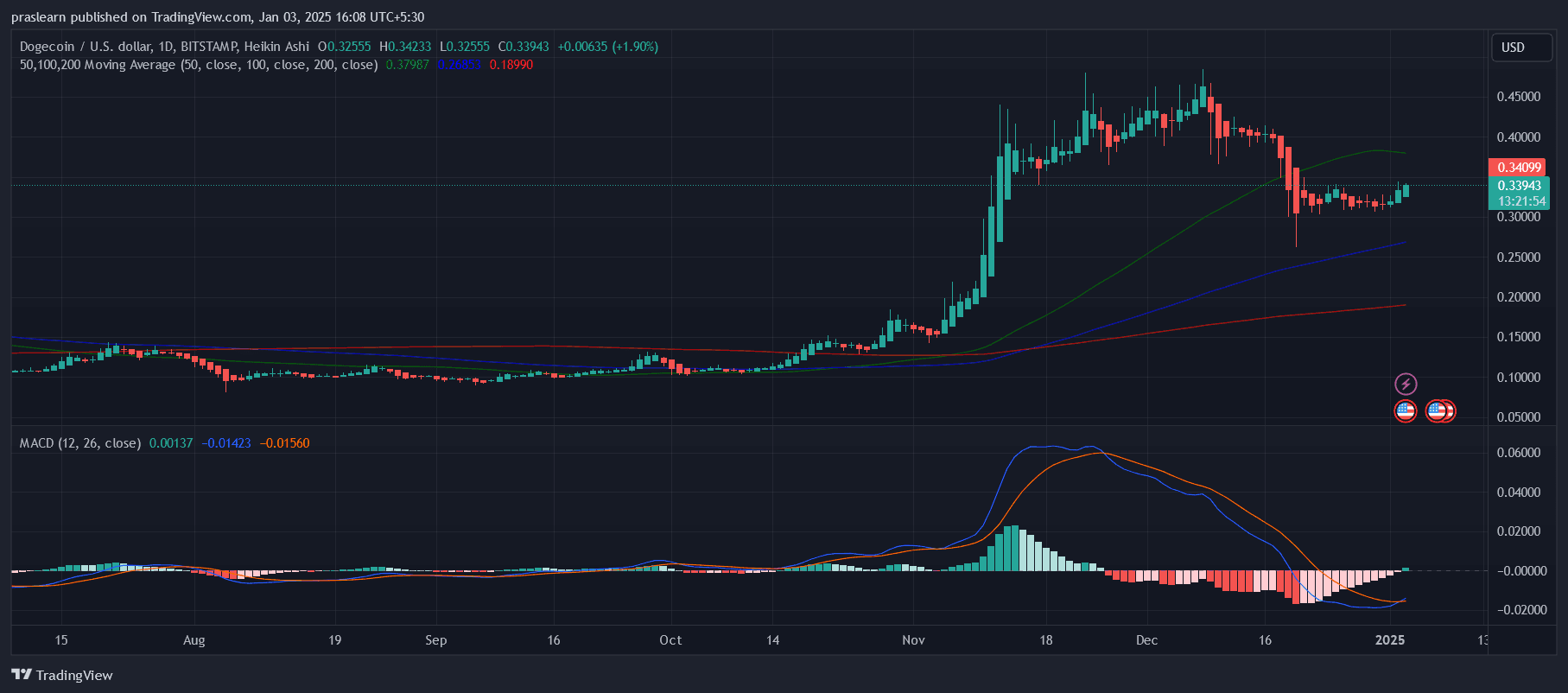Click the green 50 MA value 0.37987
Screen dimensions: 1568x693
[x=408, y=65]
